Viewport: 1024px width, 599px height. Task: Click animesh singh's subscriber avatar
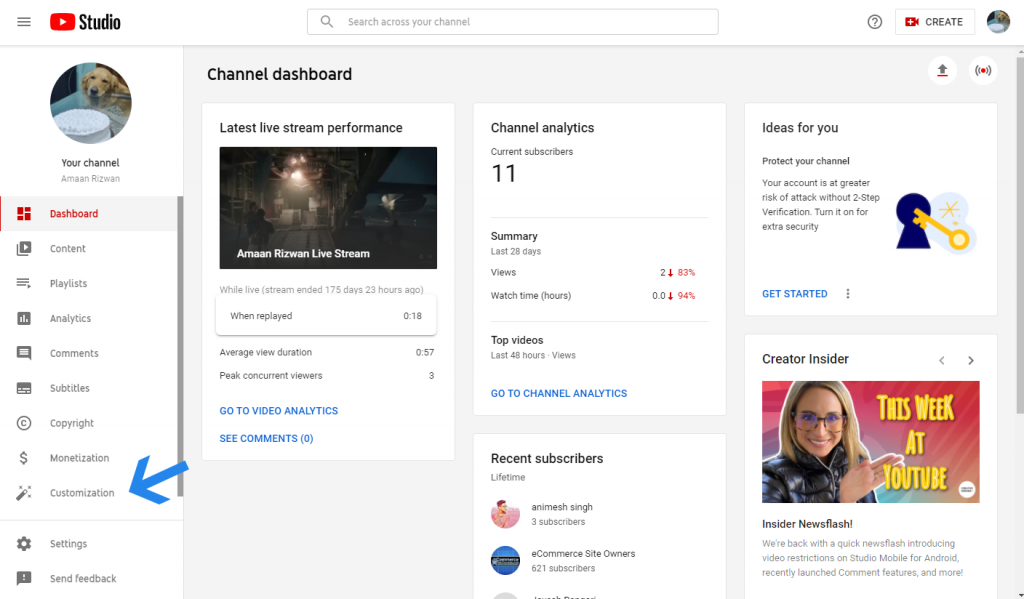pyautogui.click(x=505, y=514)
